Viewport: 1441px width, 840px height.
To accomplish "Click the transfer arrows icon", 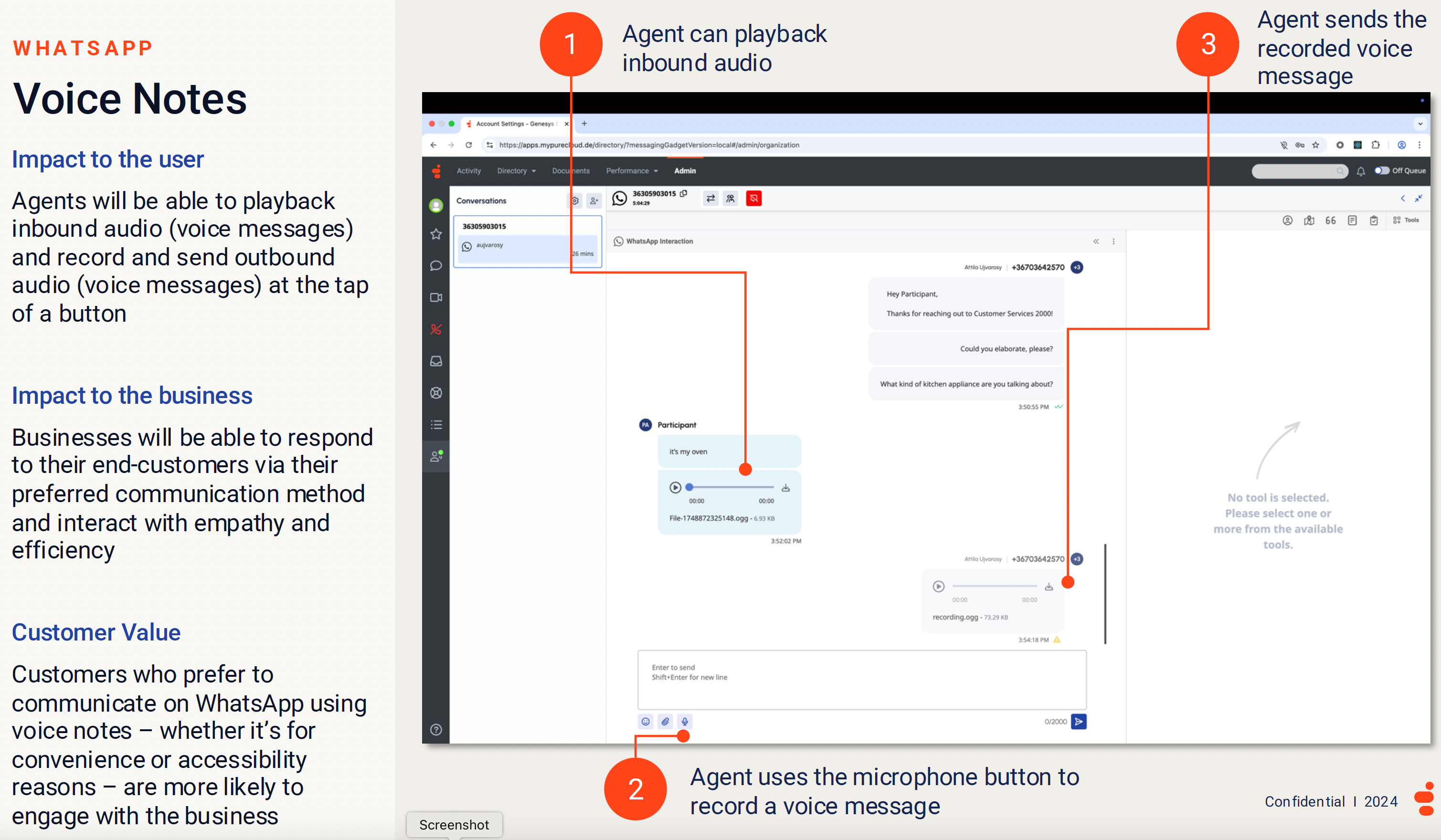I will coord(710,198).
